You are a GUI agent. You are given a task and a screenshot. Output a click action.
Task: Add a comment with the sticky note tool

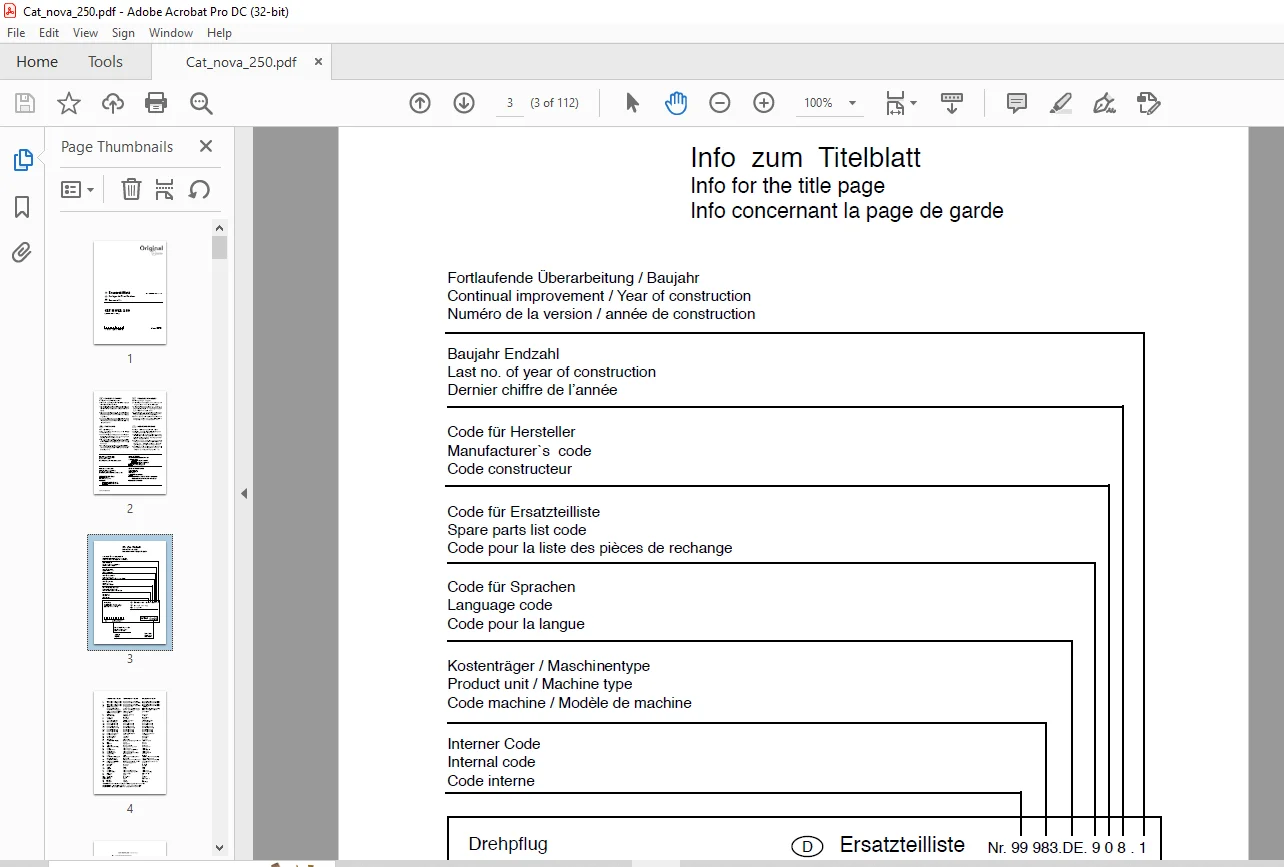pyautogui.click(x=1017, y=103)
